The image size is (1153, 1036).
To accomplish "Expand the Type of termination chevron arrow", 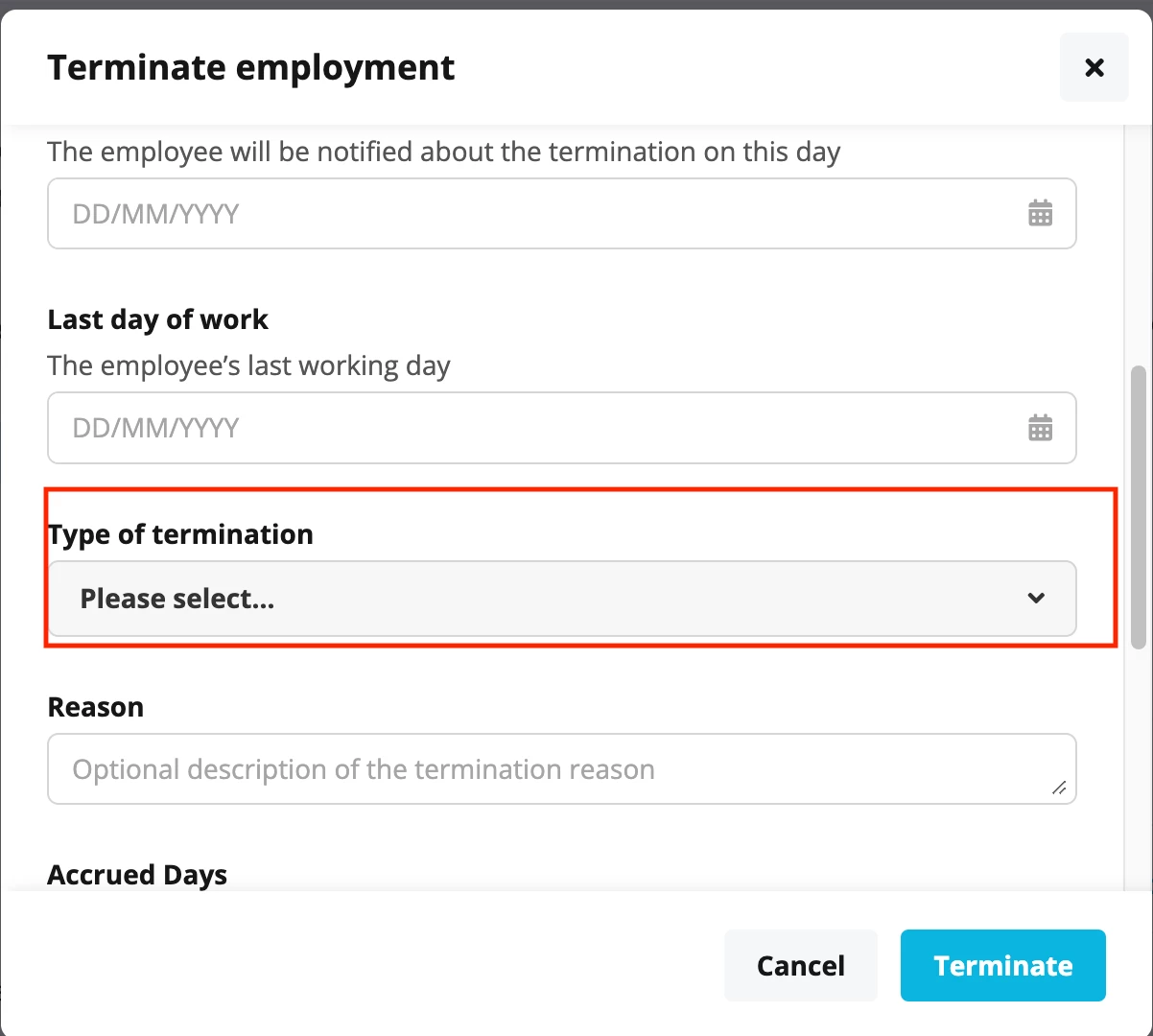I will (x=1036, y=598).
